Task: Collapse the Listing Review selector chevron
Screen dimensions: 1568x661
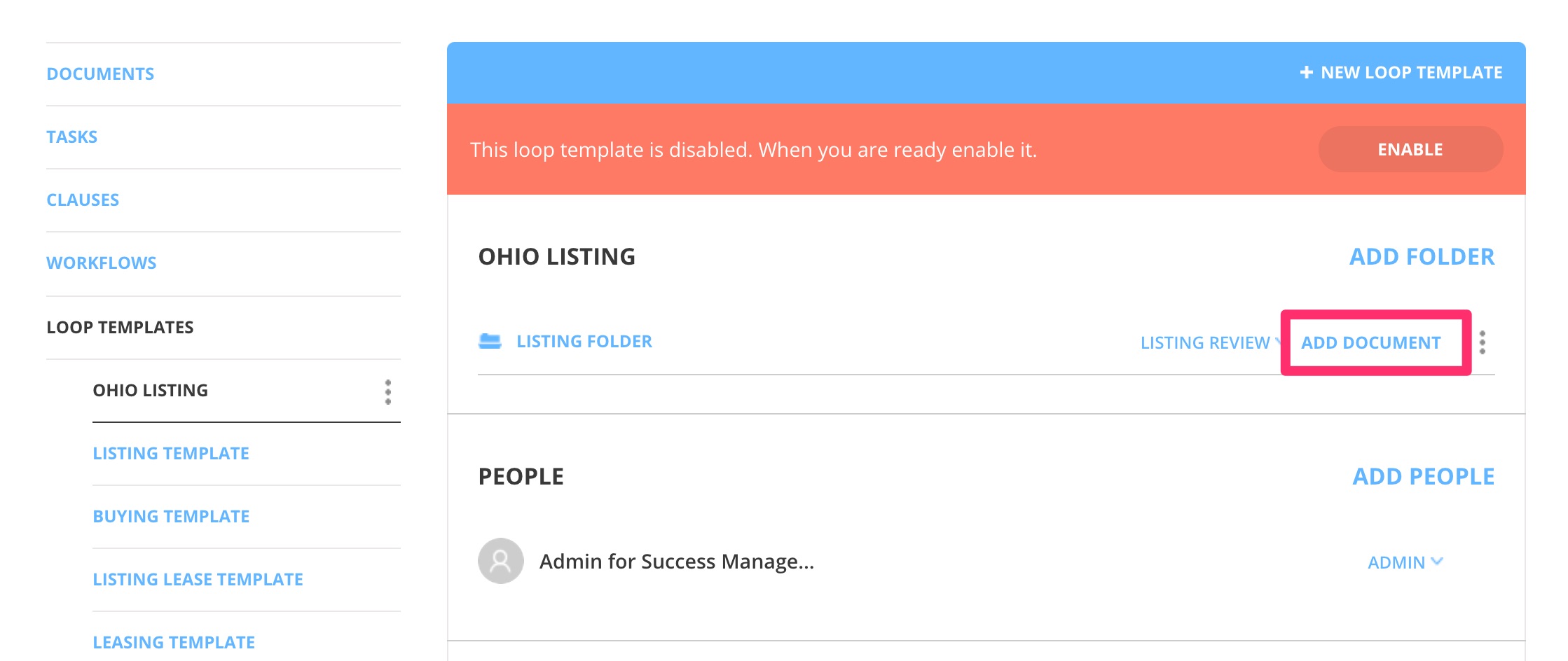Action: pos(1277,342)
